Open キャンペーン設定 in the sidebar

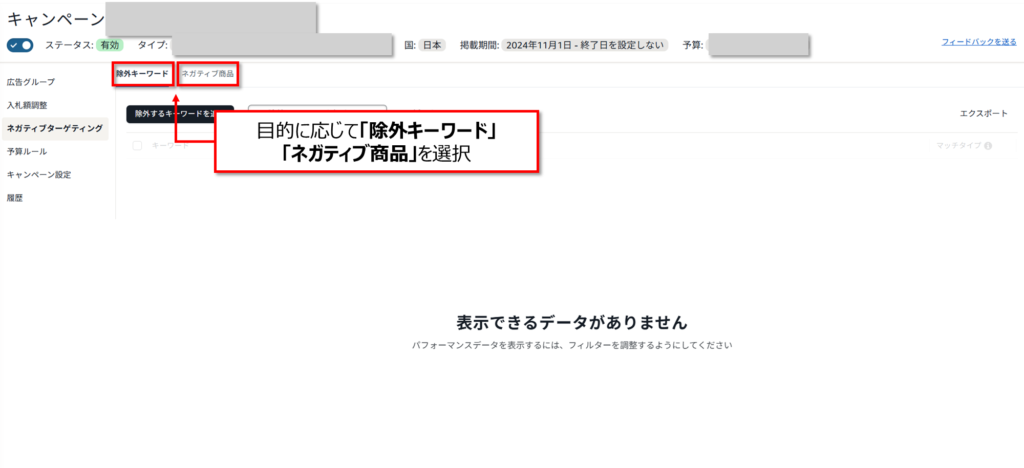(39, 175)
